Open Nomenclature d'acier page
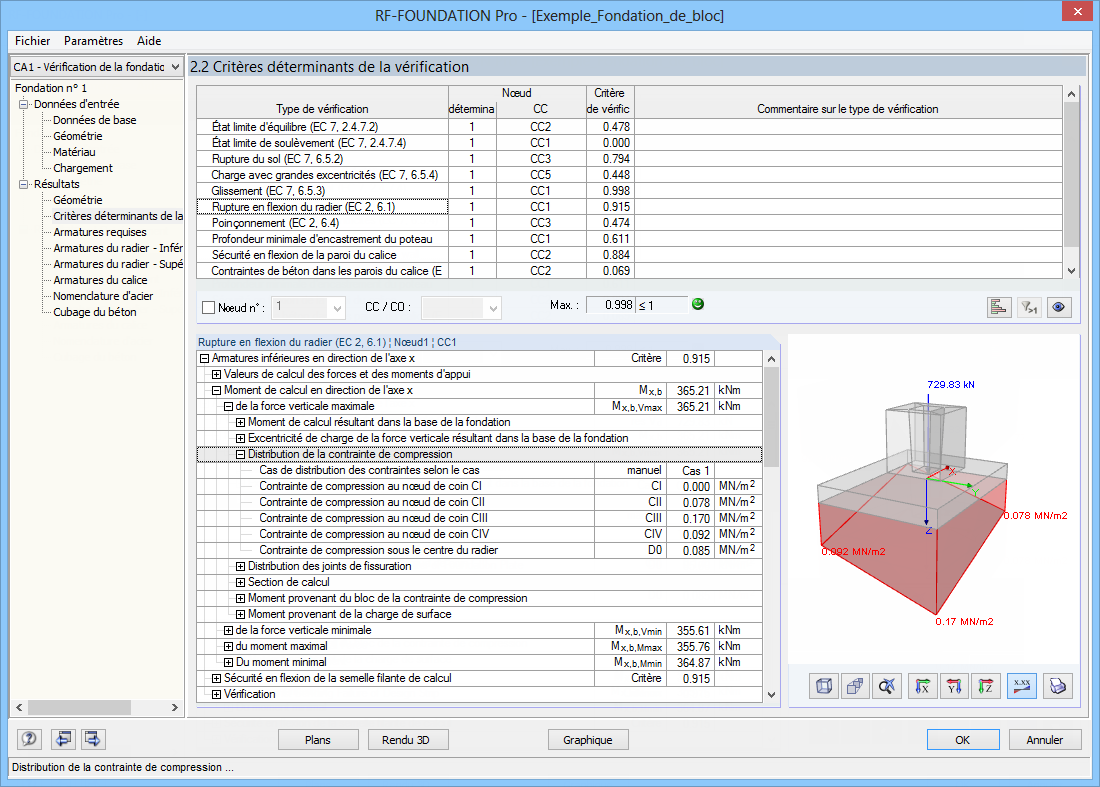This screenshot has height=787, width=1100. 103,296
